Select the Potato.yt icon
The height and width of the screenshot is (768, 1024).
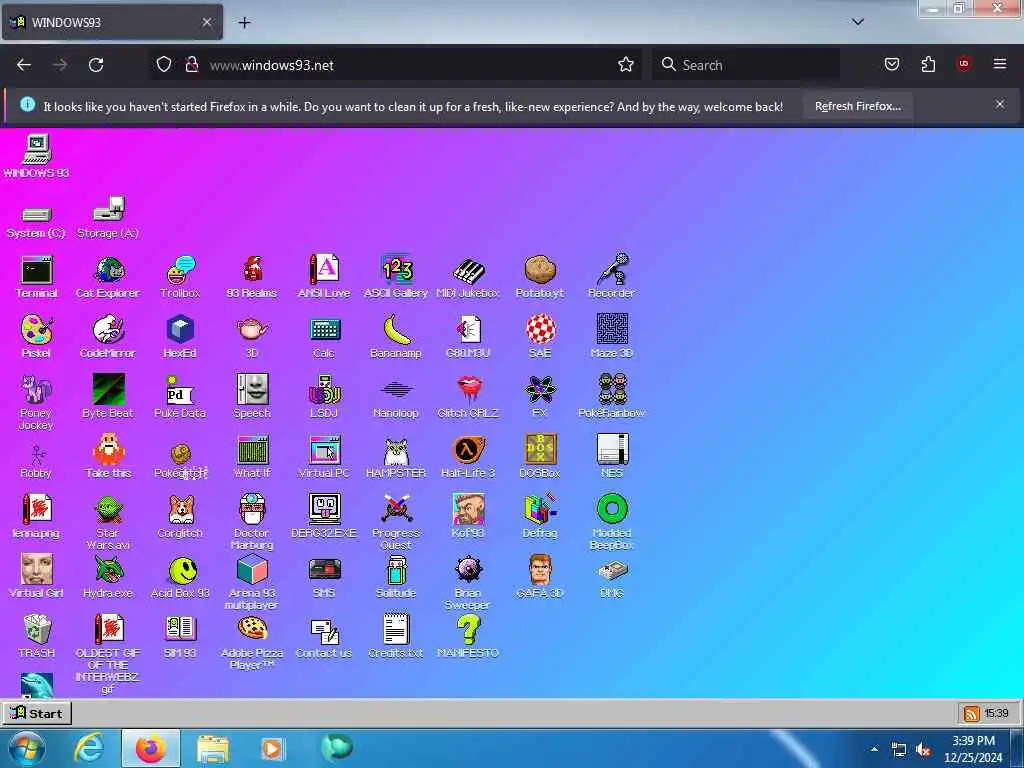(539, 277)
